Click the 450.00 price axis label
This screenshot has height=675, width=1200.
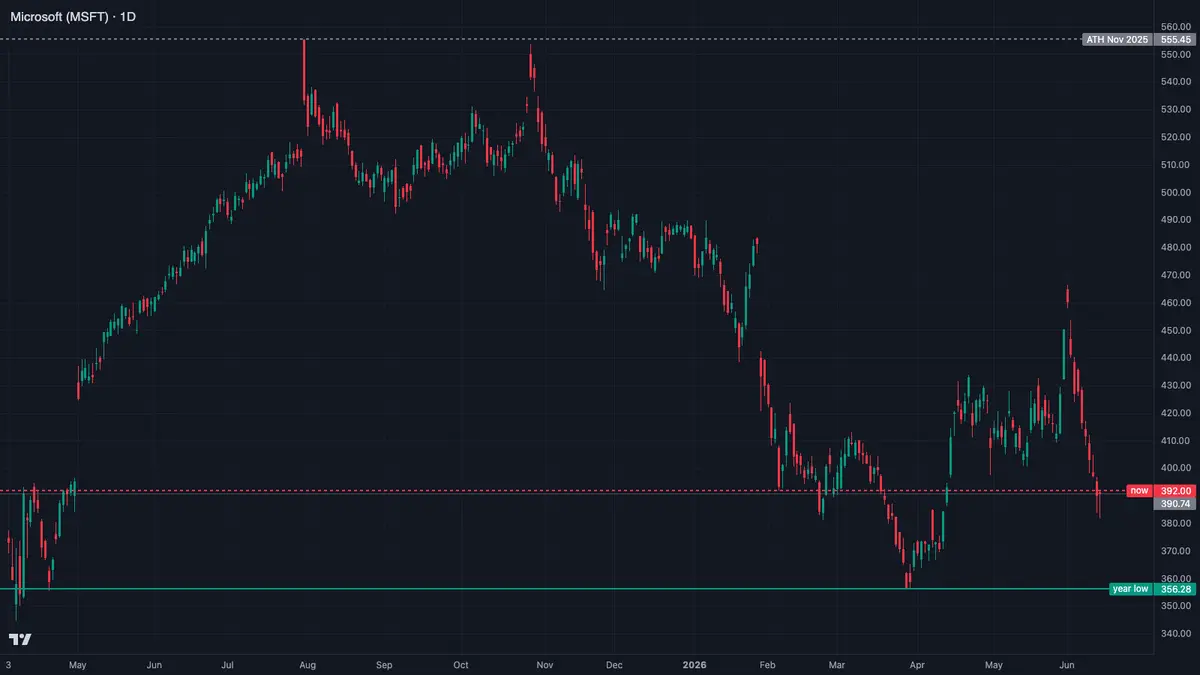[x=1176, y=330]
